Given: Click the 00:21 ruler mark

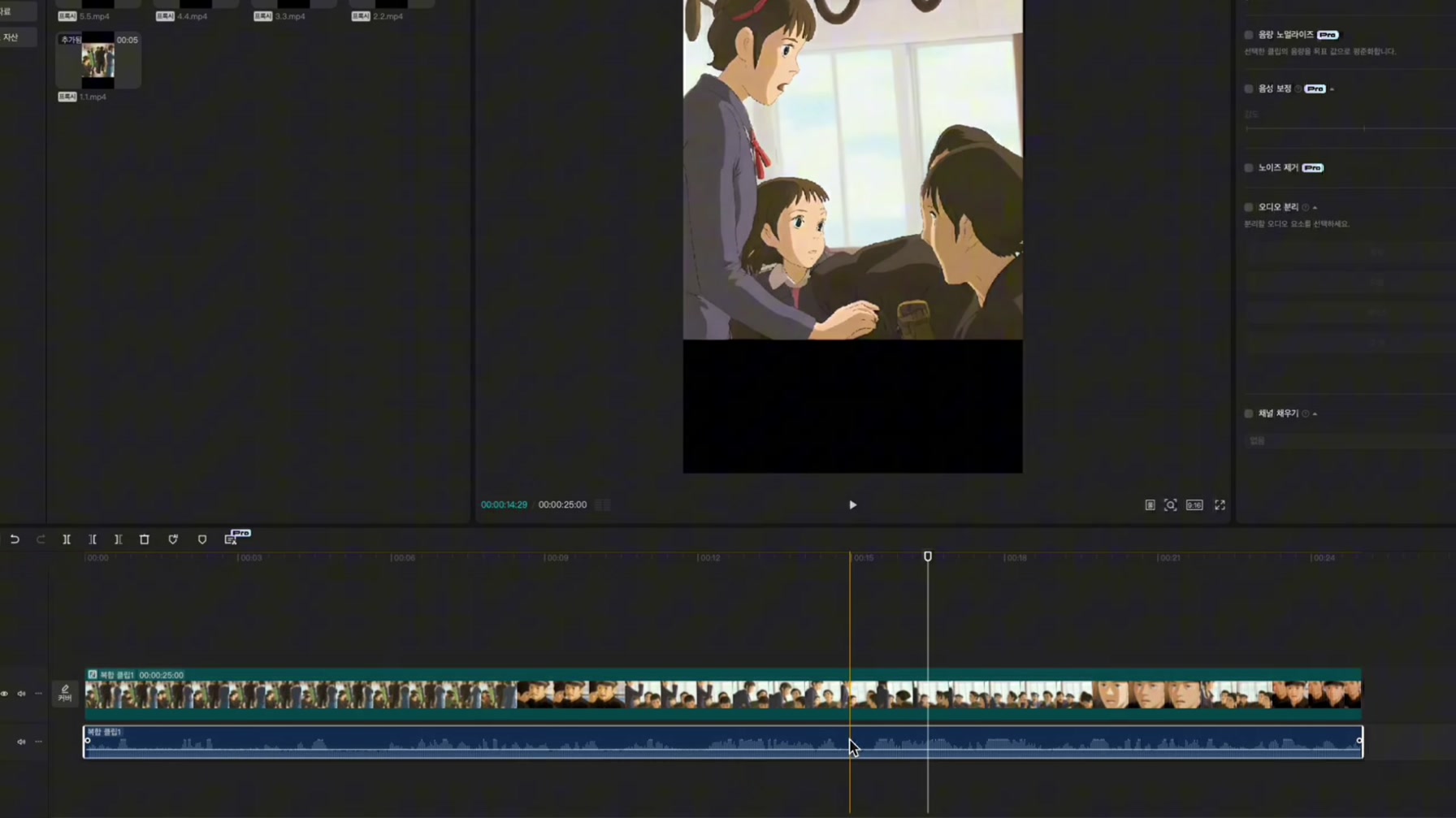Looking at the screenshot, I should coord(1168,558).
